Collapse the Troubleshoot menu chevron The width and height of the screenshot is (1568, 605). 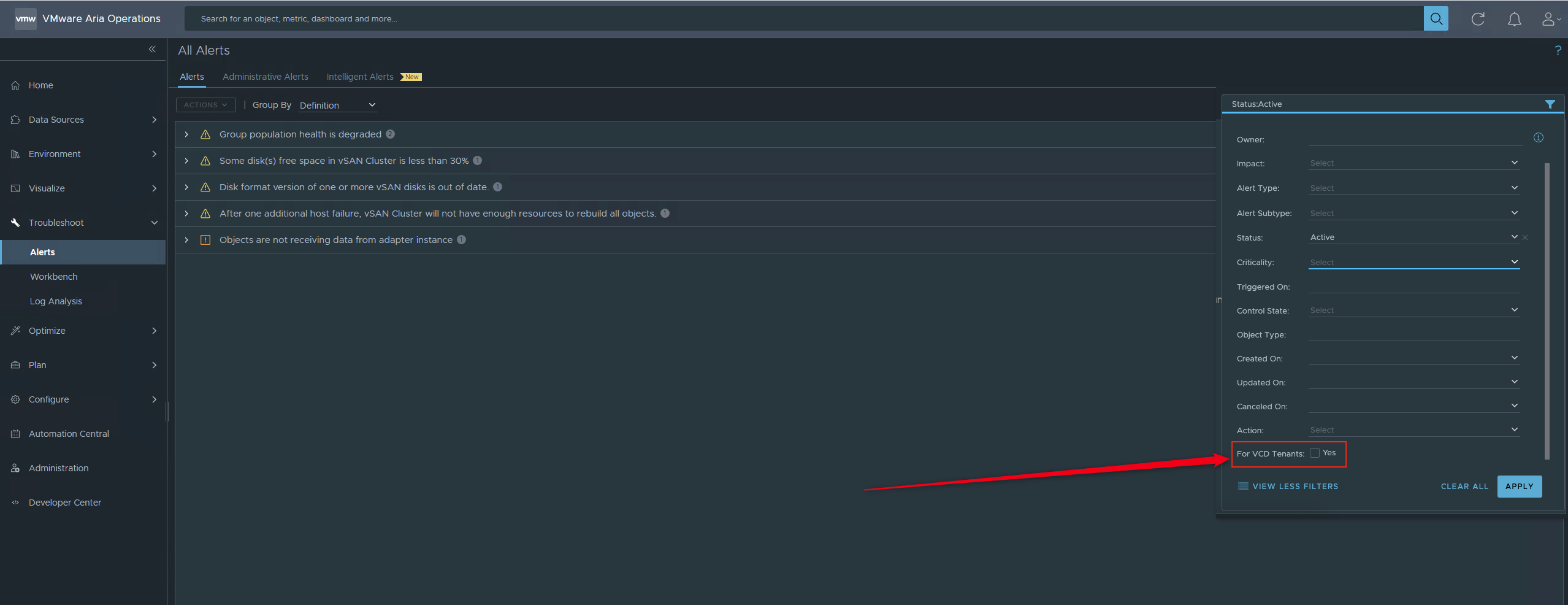pos(155,223)
